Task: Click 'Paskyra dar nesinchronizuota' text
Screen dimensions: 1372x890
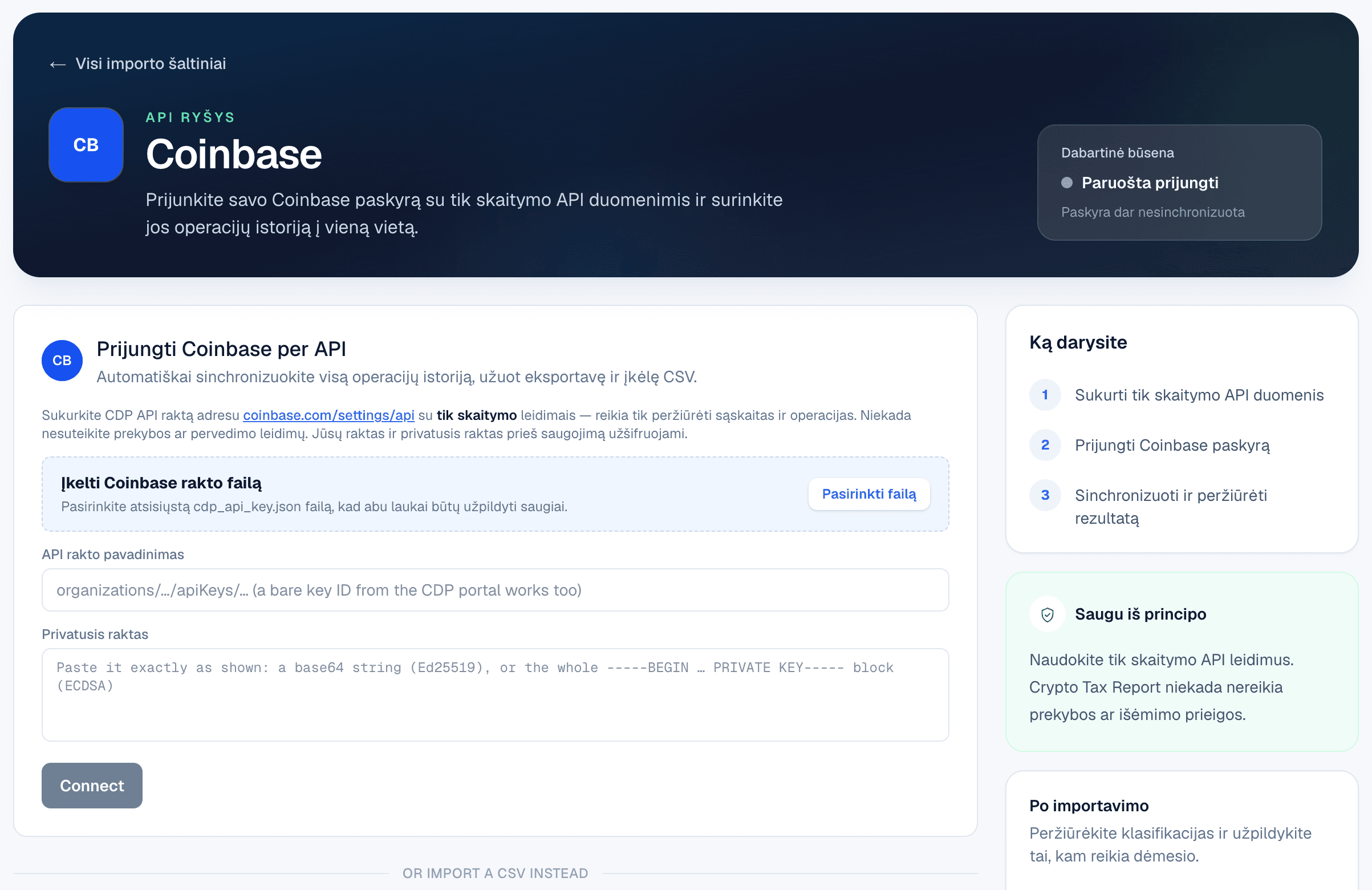Action: click(1153, 212)
